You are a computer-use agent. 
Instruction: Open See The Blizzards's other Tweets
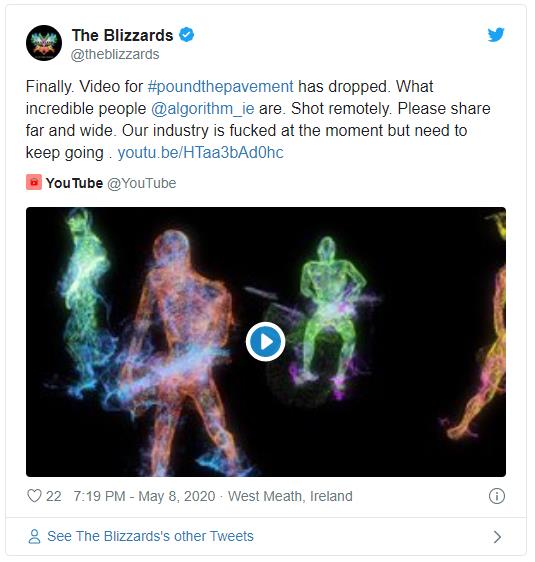pos(150,537)
